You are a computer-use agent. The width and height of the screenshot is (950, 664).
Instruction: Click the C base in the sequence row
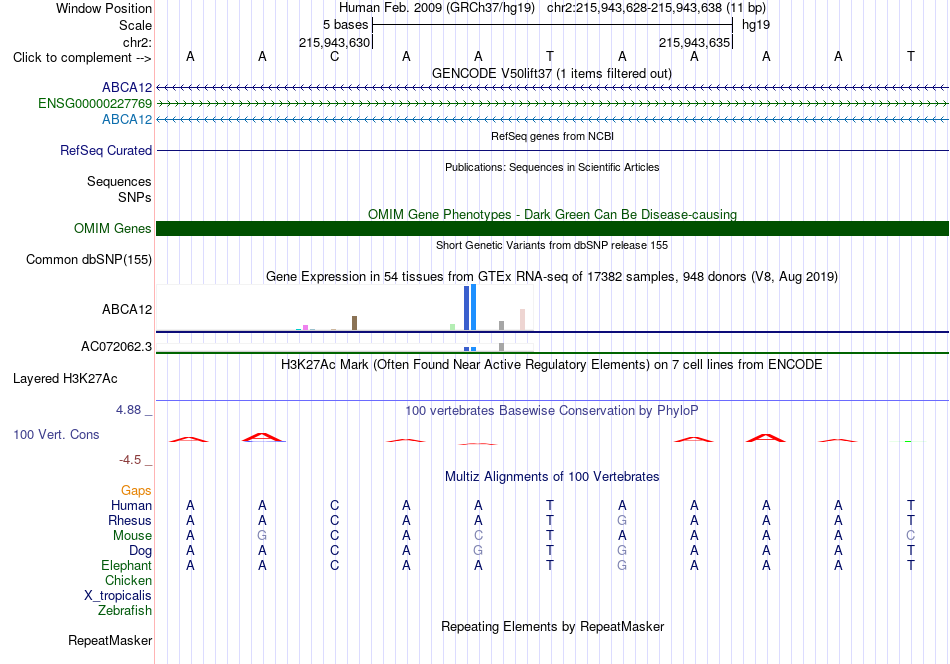tap(334, 56)
